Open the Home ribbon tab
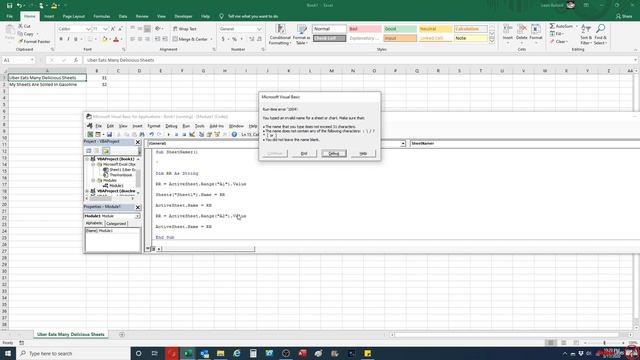This screenshot has width=640, height=360. [x=29, y=16]
